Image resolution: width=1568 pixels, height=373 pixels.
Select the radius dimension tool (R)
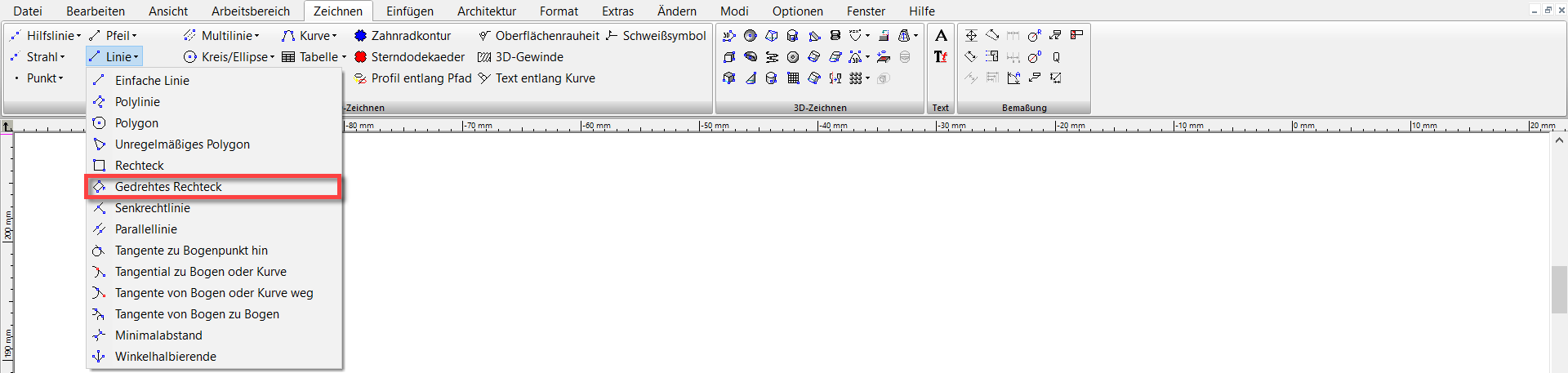1035,35
